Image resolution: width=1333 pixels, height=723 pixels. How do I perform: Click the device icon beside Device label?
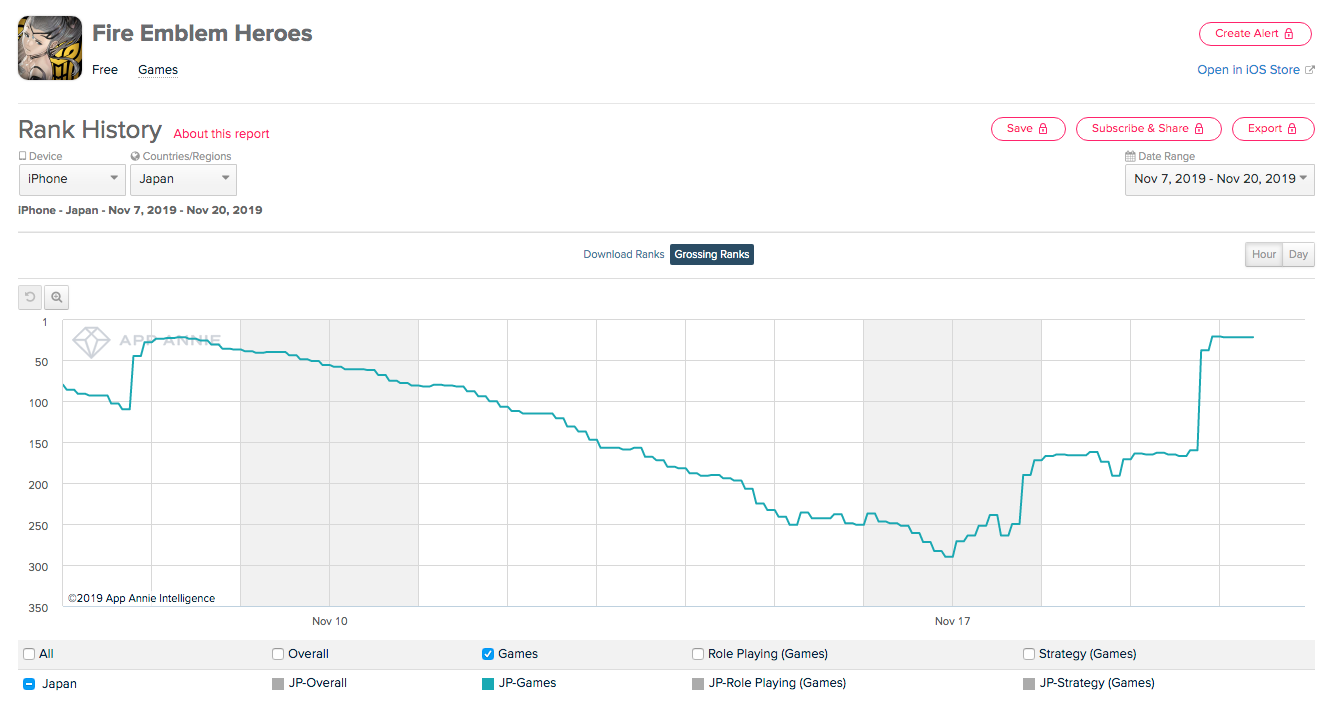tap(22, 157)
